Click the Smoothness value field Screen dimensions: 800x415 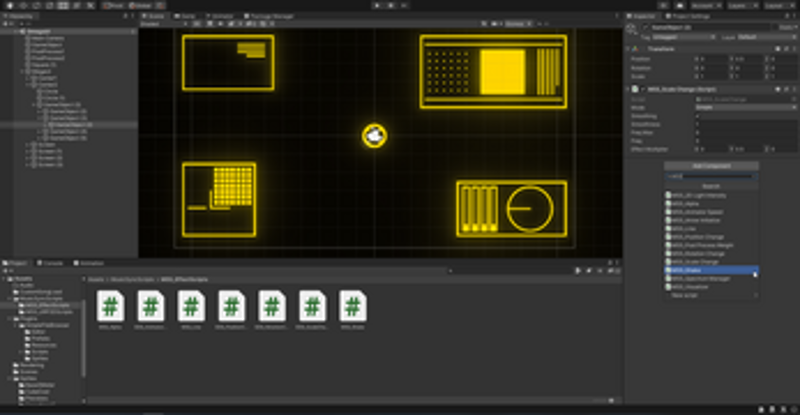(746, 124)
